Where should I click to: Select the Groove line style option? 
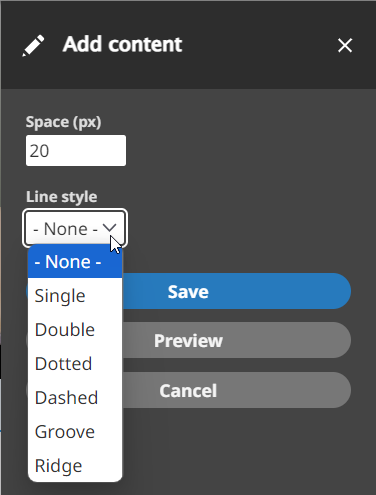(75, 432)
